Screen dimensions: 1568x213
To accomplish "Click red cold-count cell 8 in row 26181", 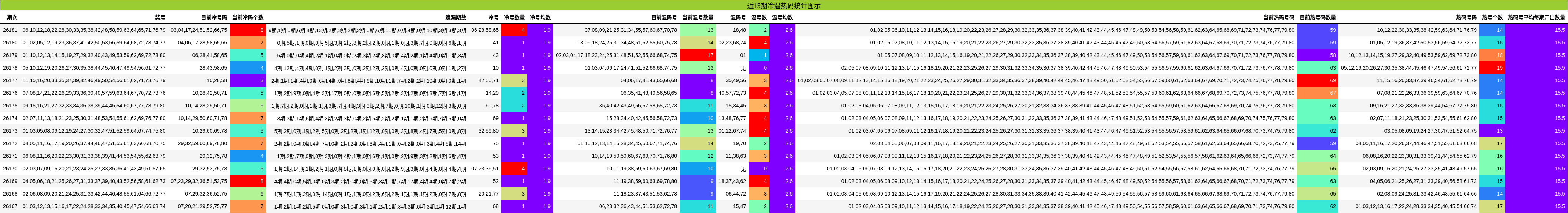I will [247, 30].
